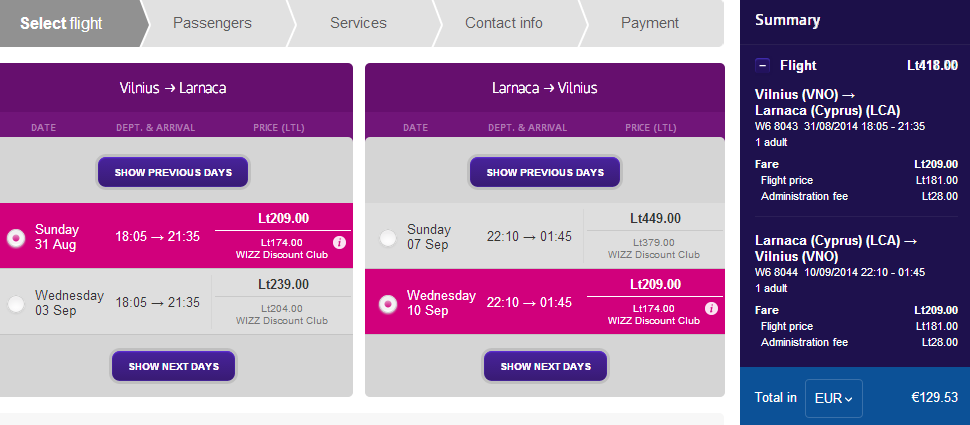Screen dimensions: 970x425
Task: Click Lt449.00 price for 07 Sep
Action: click(655, 218)
